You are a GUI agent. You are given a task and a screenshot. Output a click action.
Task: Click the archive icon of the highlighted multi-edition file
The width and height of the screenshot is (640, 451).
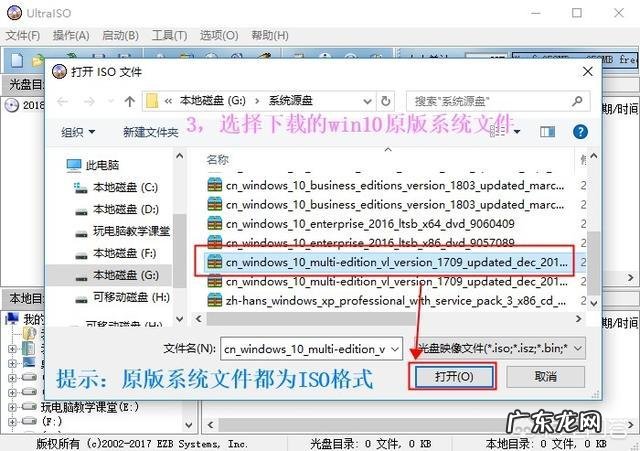(x=215, y=262)
